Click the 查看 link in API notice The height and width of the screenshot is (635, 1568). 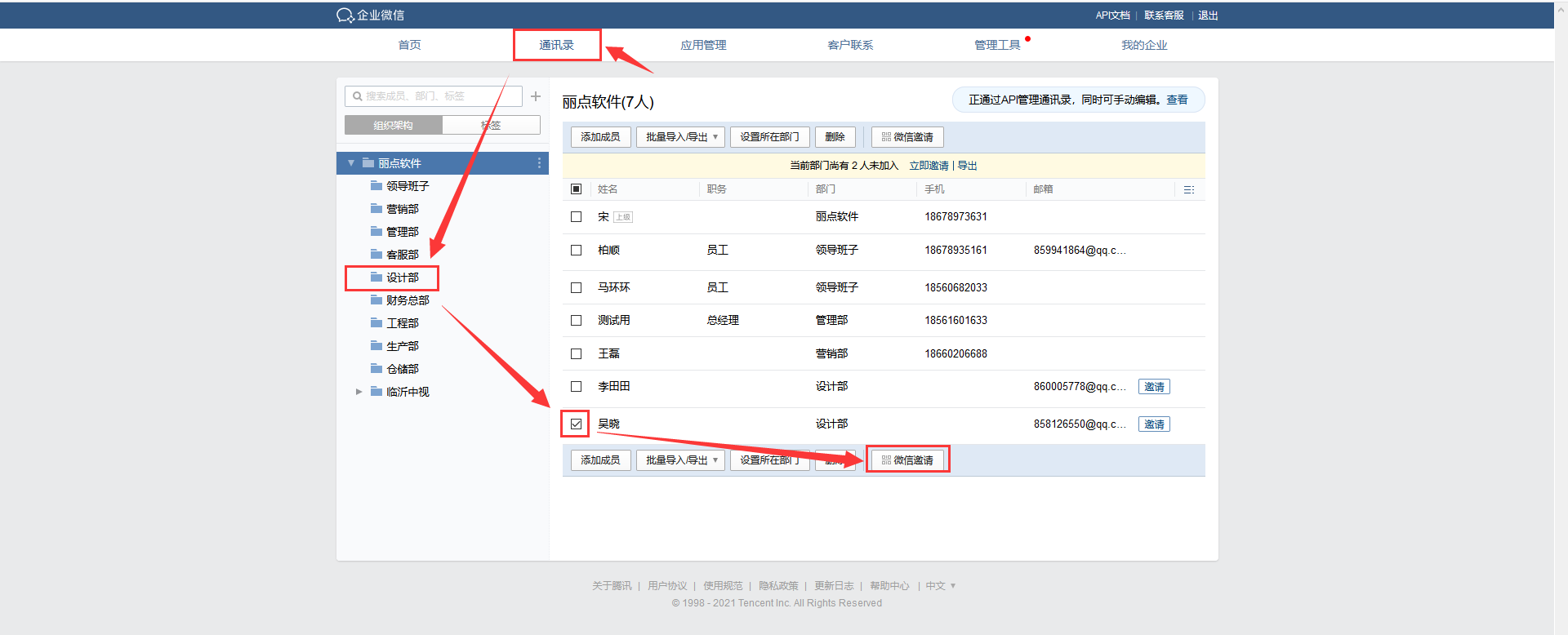point(1177,100)
